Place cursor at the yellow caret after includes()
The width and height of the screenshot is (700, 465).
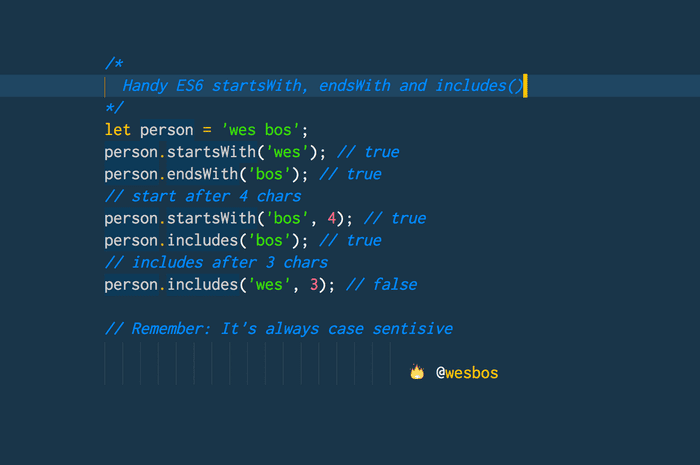525,86
